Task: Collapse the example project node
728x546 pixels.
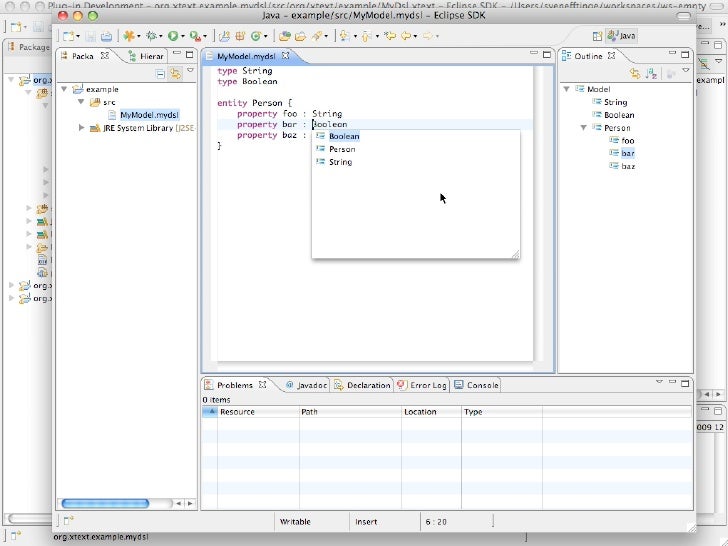Action: pos(65,89)
